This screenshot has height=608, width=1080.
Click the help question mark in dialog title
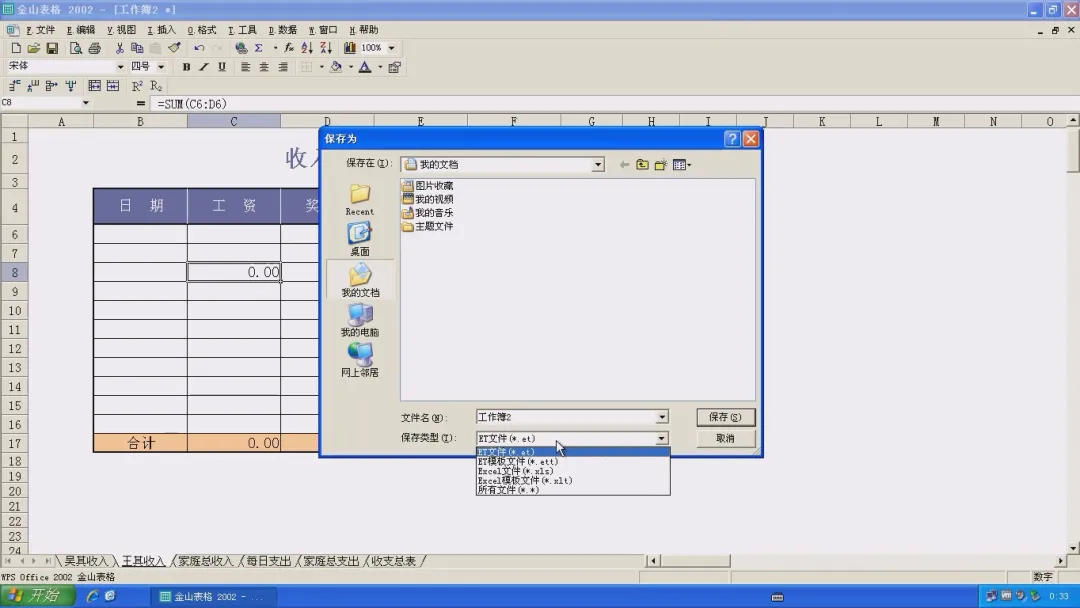click(732, 139)
